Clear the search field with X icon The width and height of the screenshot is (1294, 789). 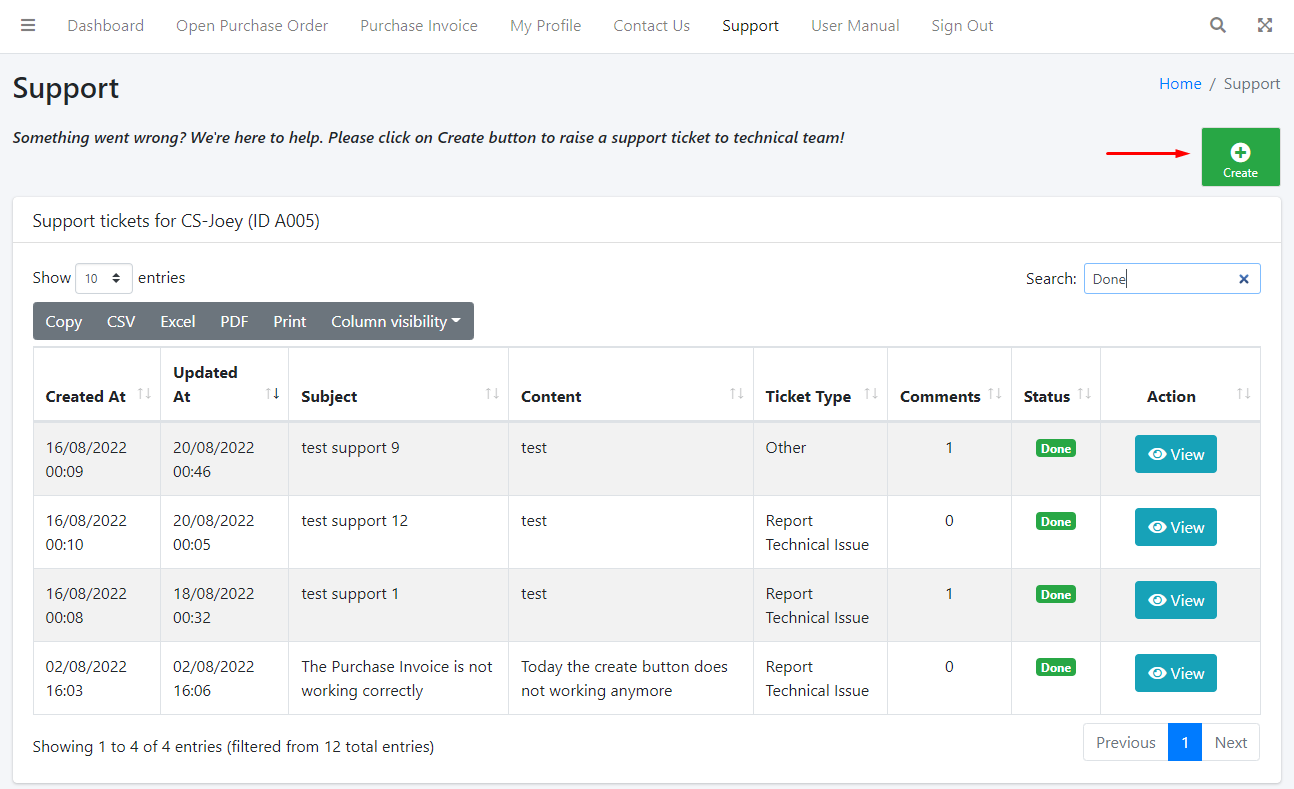pos(1244,279)
